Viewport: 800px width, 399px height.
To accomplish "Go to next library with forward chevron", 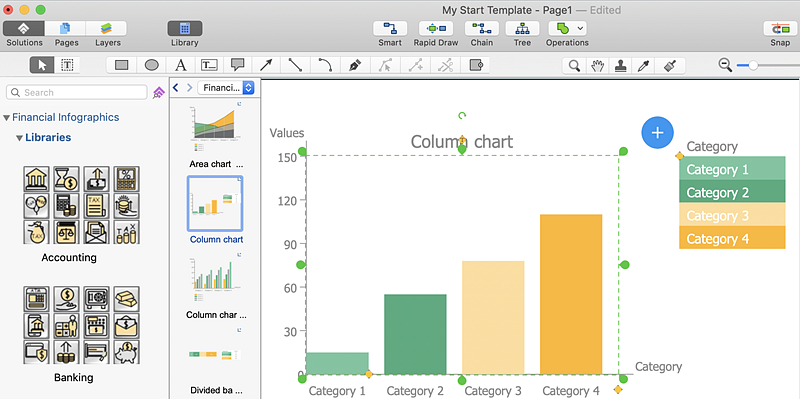I will (x=190, y=88).
